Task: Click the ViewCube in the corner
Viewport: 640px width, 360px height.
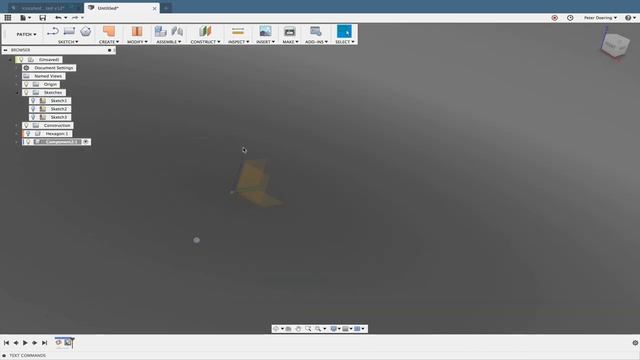Action: (x=615, y=44)
